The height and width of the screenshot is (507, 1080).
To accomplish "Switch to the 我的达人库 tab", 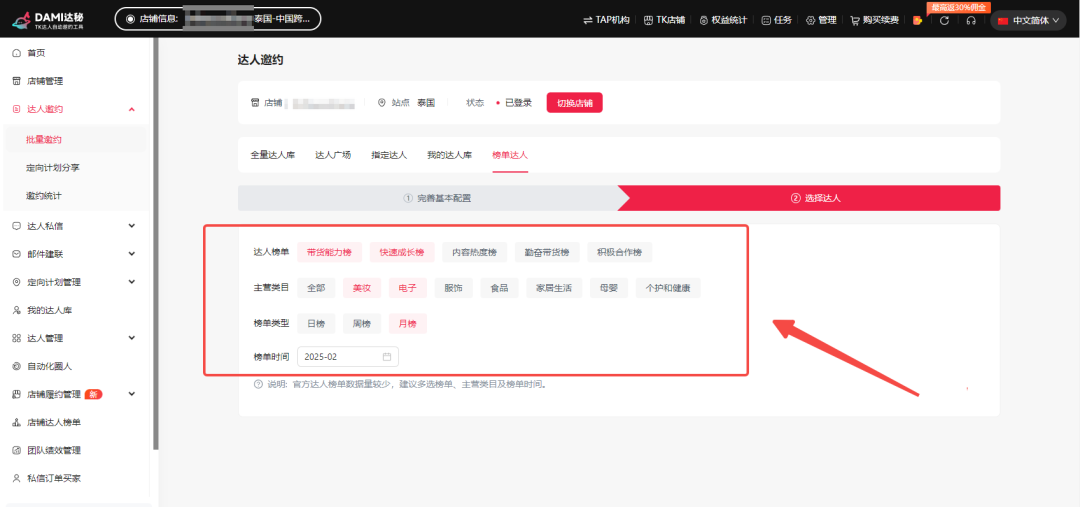I will [x=450, y=155].
